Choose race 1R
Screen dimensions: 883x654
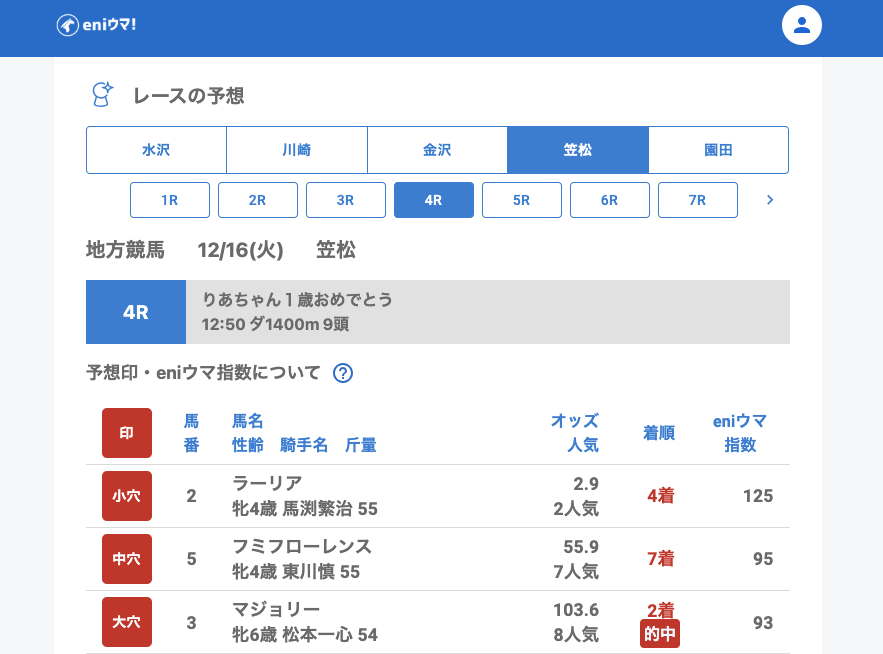tap(170, 200)
